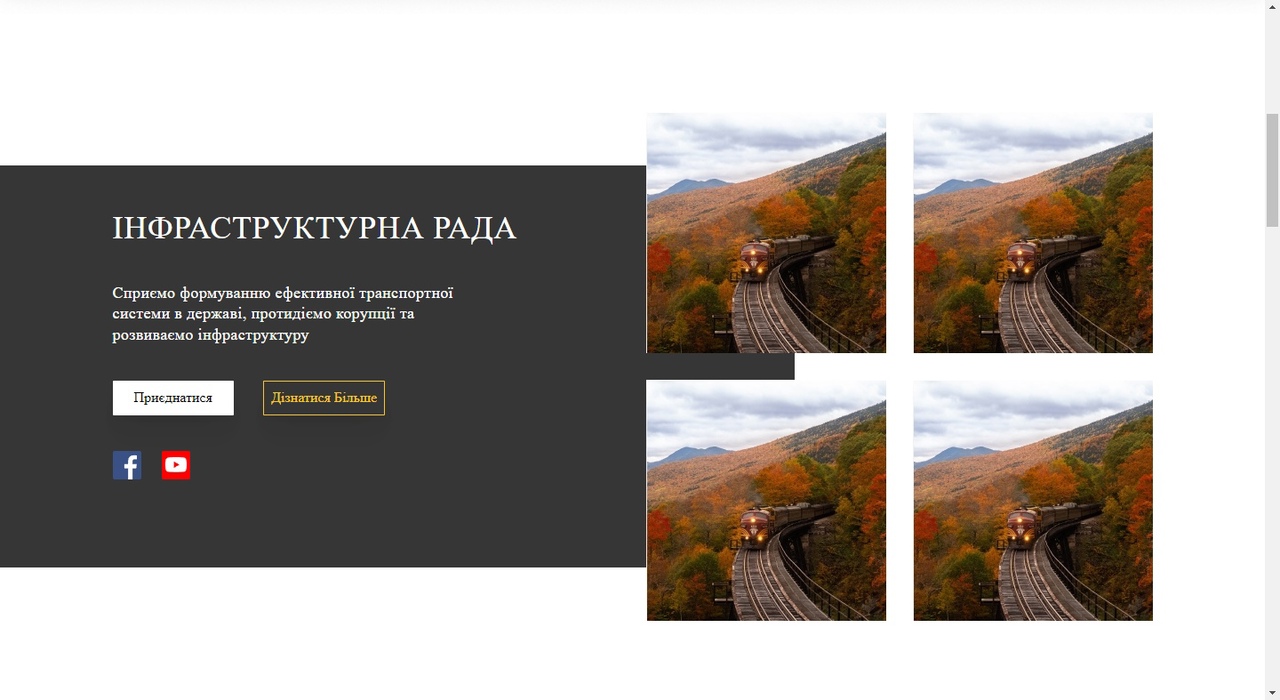The width and height of the screenshot is (1280, 700).
Task: Follow the Дізнатися Більше link button
Action: 324,398
